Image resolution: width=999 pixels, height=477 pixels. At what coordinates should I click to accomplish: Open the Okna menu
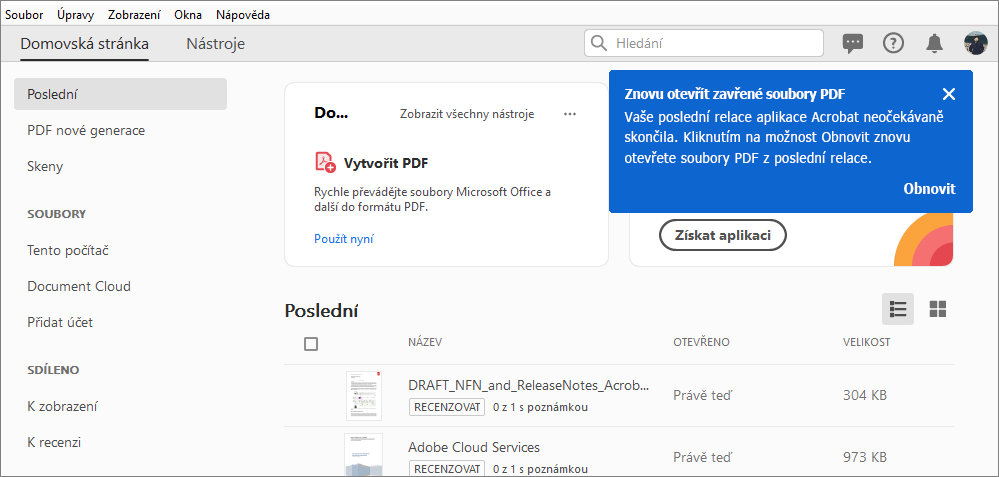[188, 15]
